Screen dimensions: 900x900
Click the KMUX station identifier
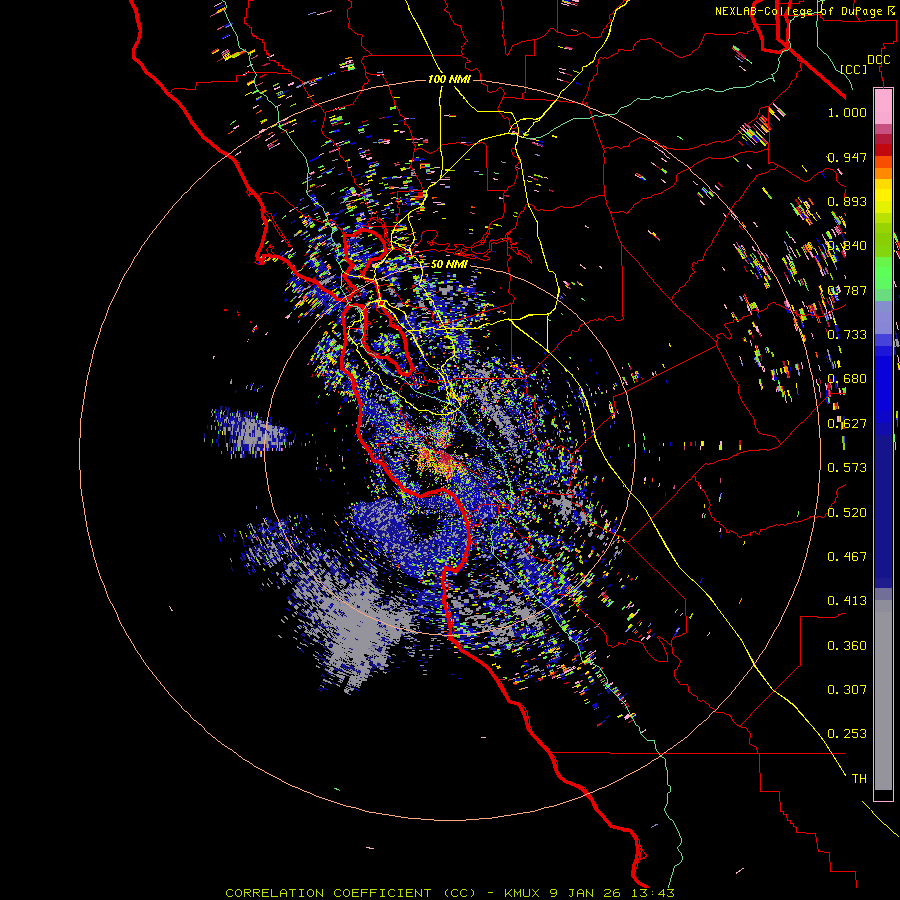[523, 893]
